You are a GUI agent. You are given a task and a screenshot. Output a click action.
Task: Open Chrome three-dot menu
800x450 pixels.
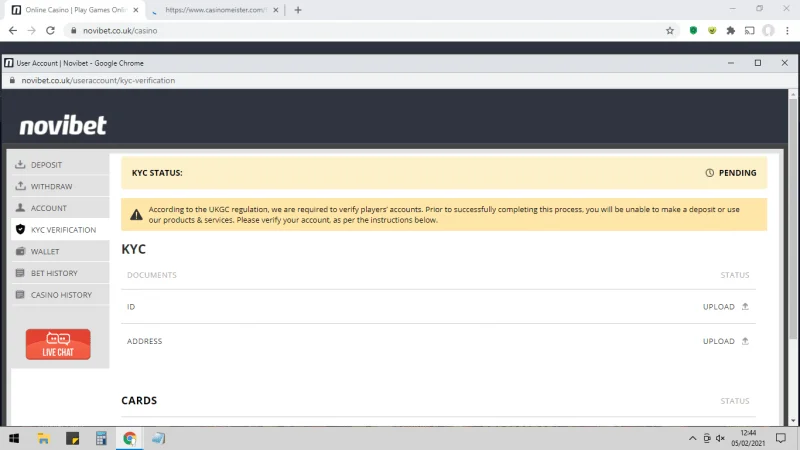pyautogui.click(x=787, y=31)
